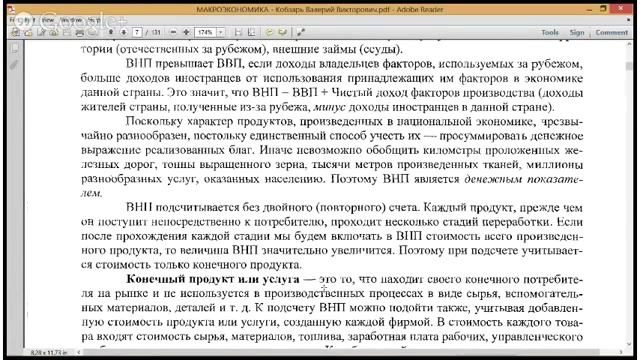This screenshot has height=360, width=640.
Task: Click the Send by email envelope icon
Action: pos(93,32)
